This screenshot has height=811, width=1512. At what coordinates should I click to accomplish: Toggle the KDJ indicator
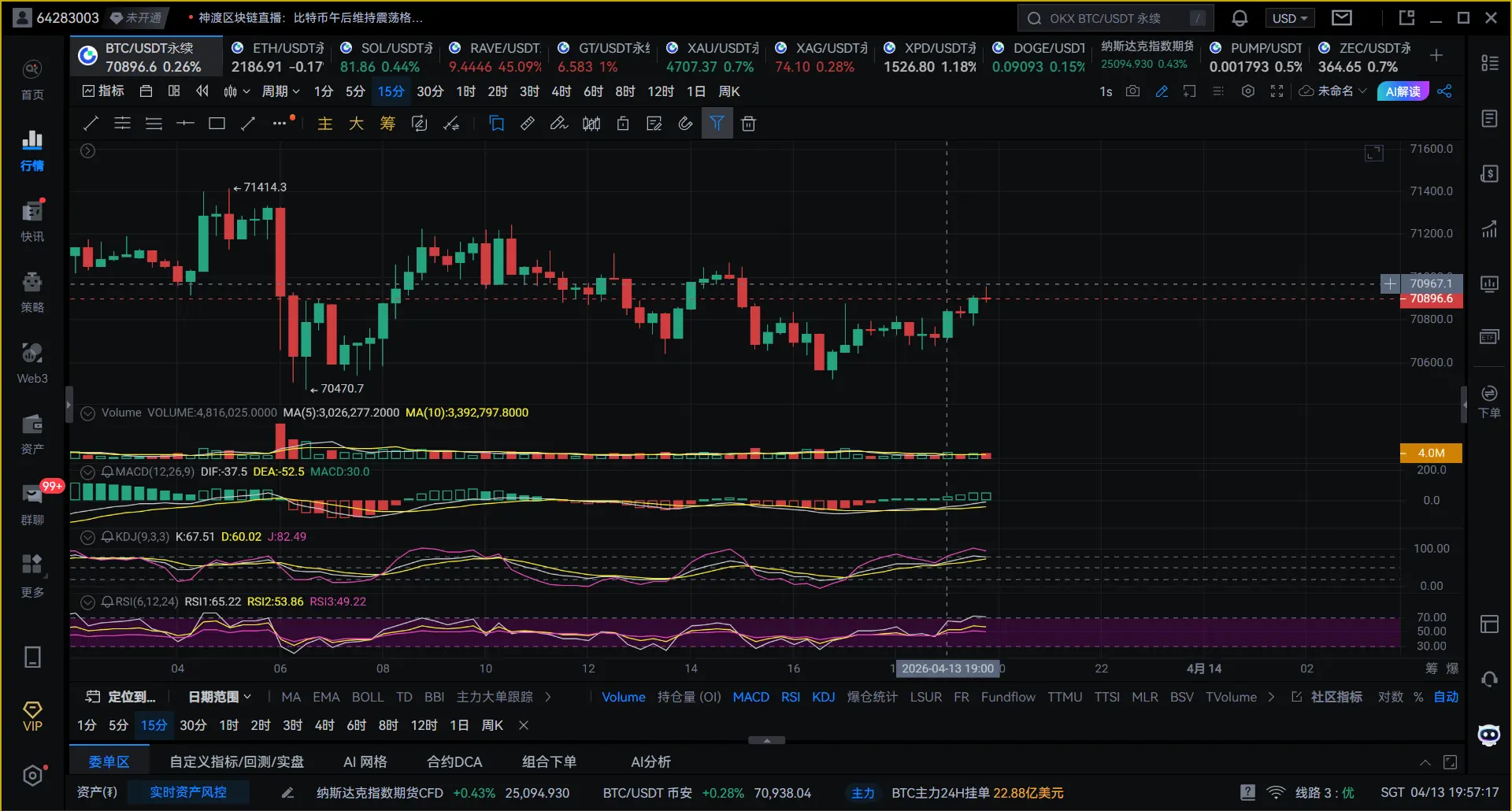(x=824, y=697)
